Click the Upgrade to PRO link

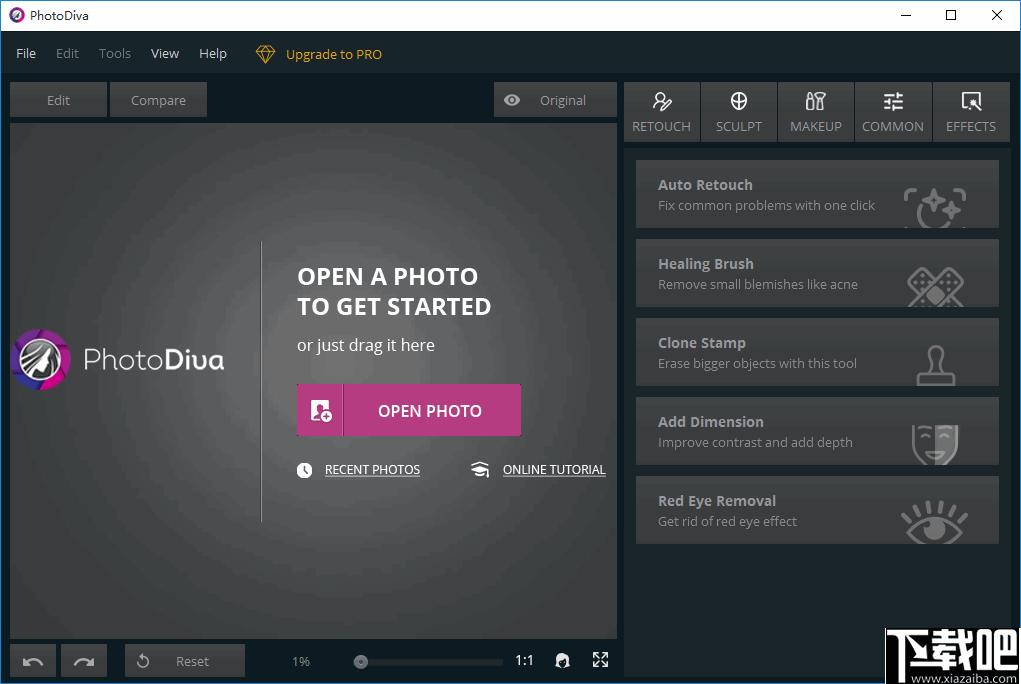(334, 55)
